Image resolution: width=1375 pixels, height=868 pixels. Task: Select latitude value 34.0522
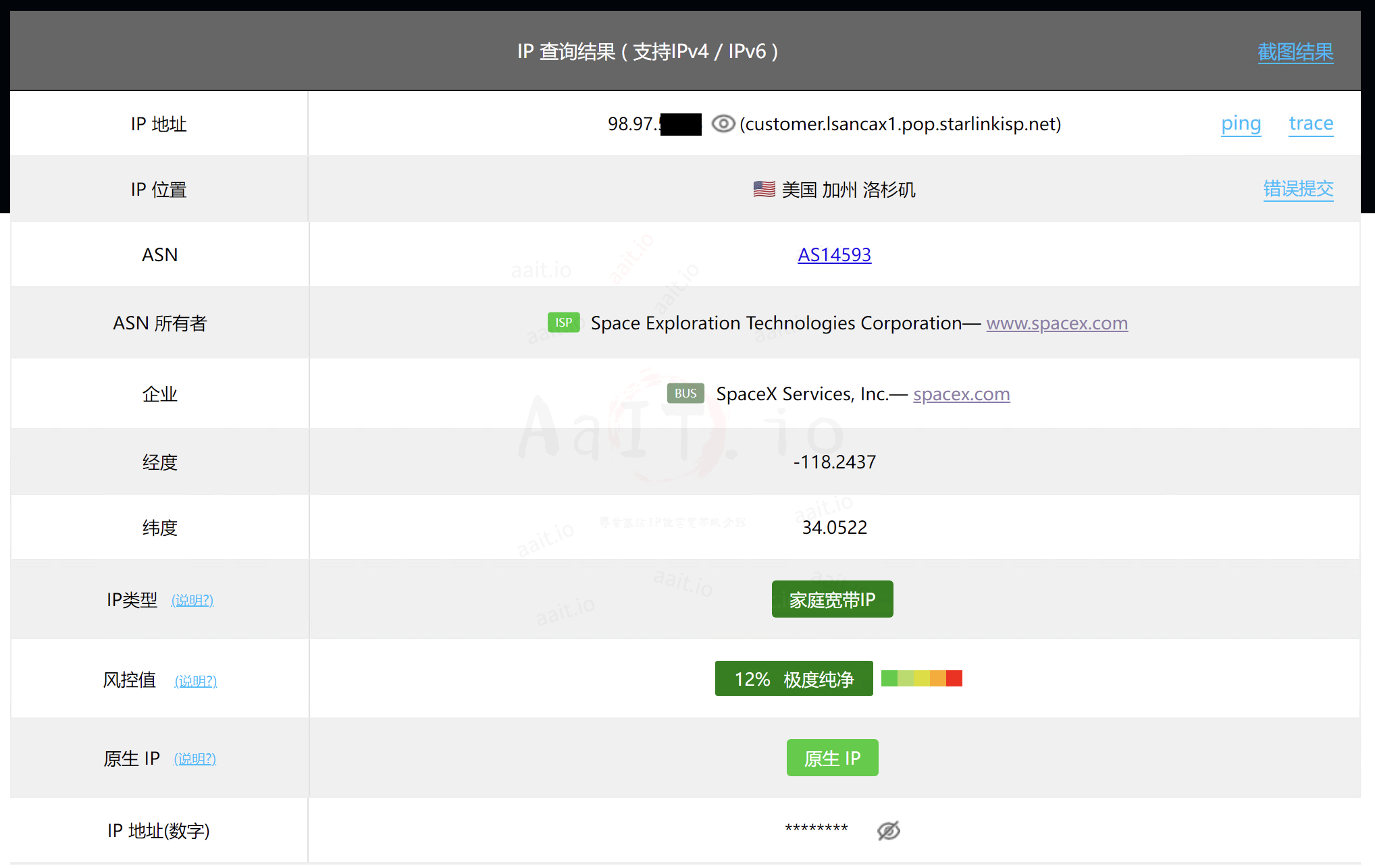(x=834, y=528)
